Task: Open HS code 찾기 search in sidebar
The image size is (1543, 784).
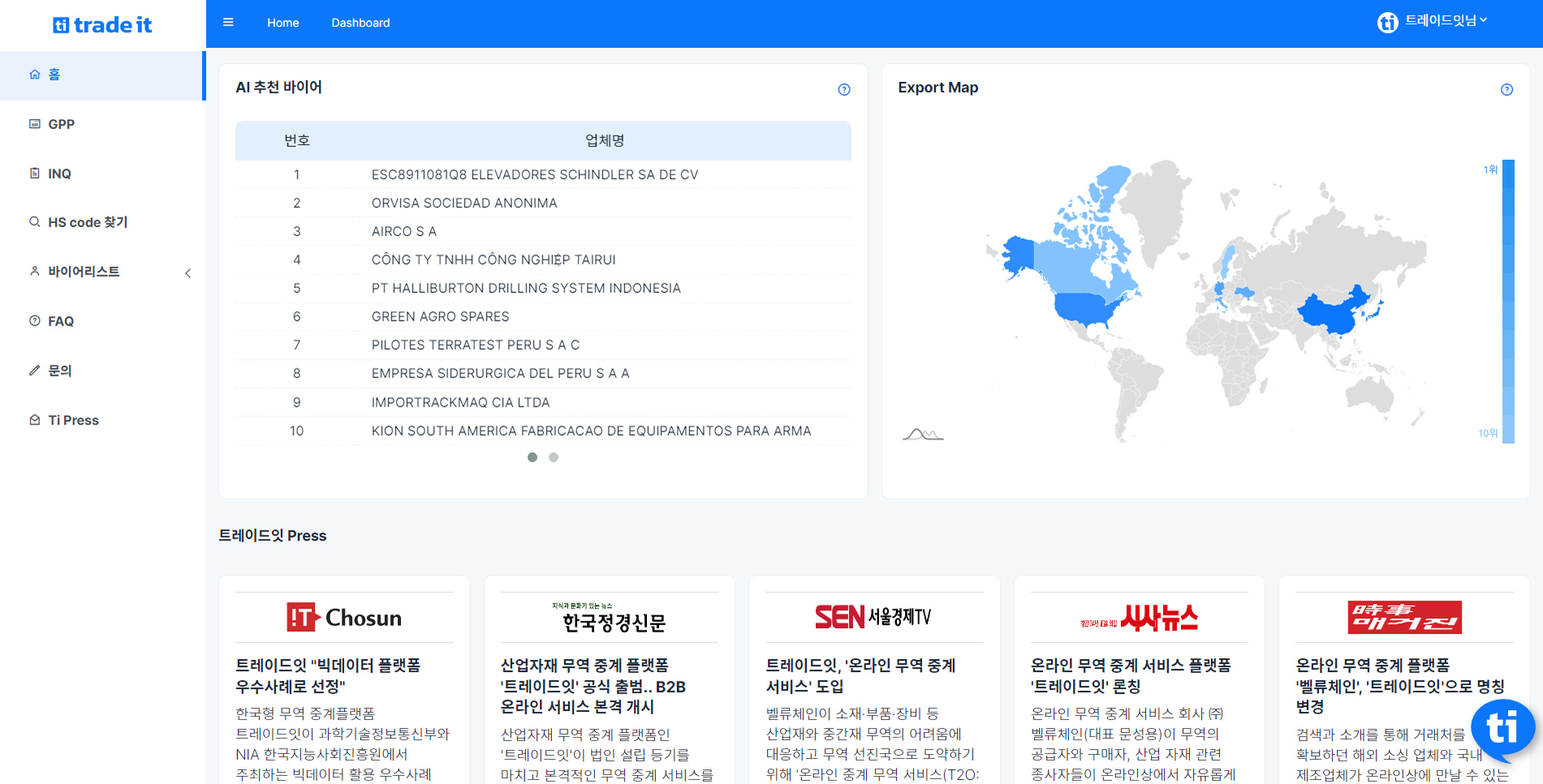Action: [x=88, y=222]
